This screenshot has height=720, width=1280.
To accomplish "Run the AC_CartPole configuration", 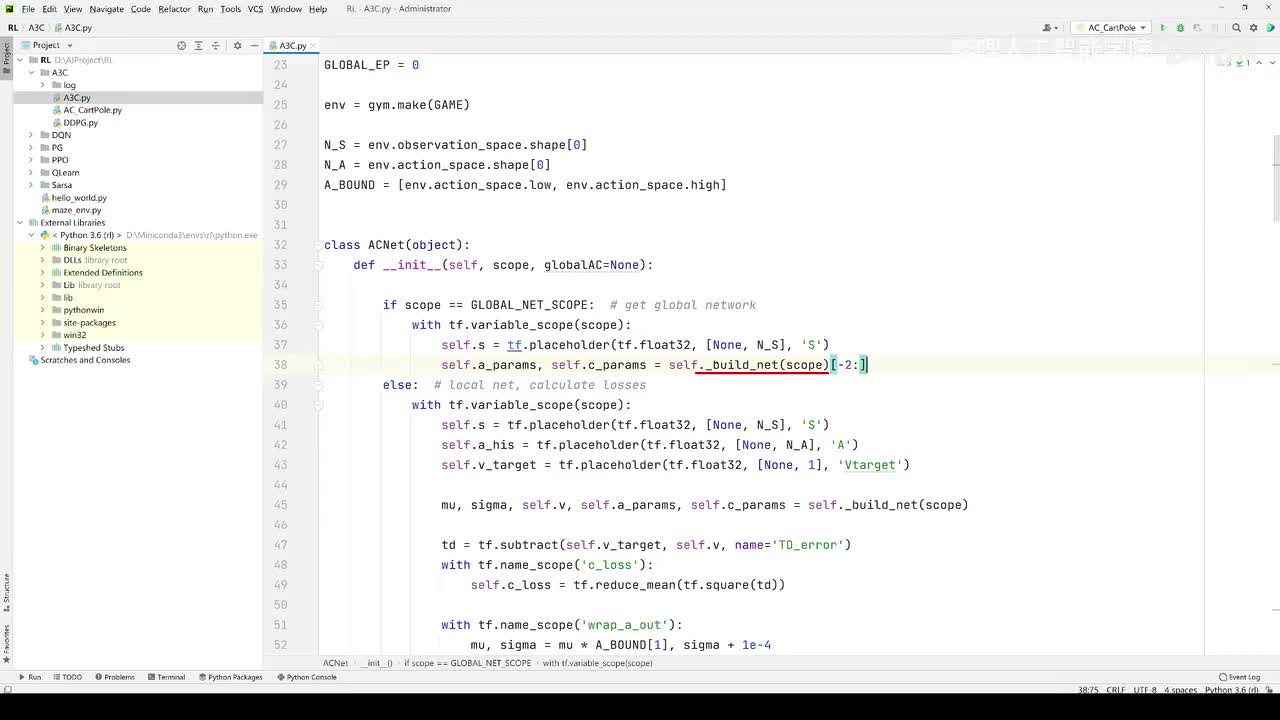I will coord(1162,28).
